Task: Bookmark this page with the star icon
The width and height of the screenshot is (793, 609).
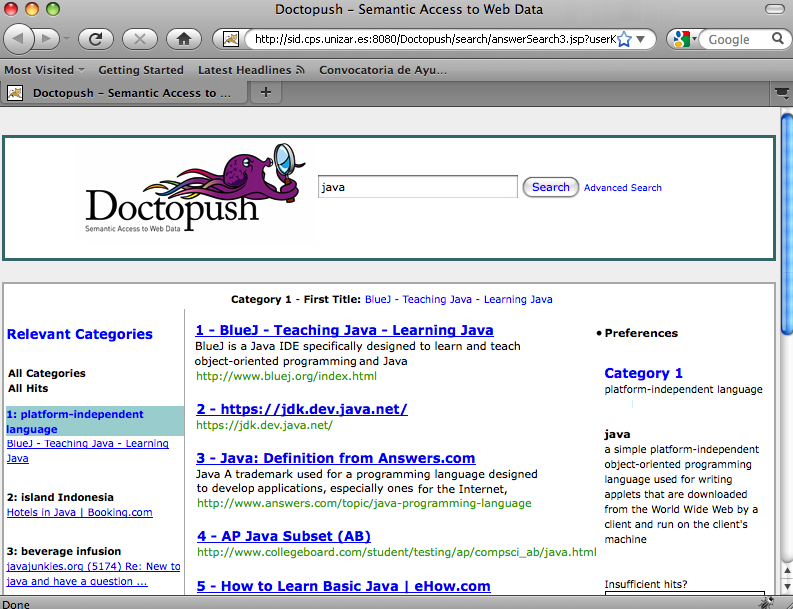Action: [x=625, y=39]
